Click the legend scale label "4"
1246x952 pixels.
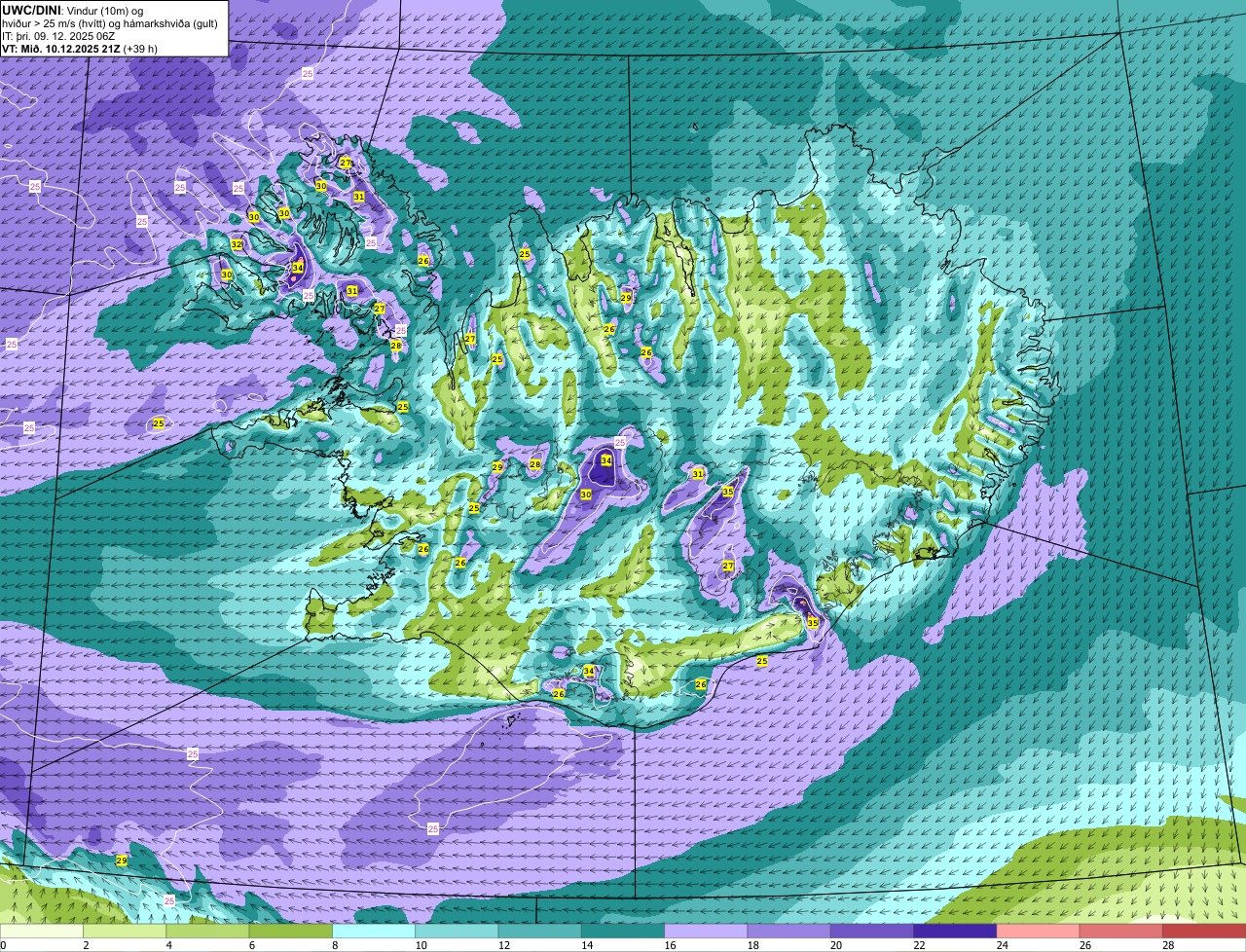[x=169, y=945]
